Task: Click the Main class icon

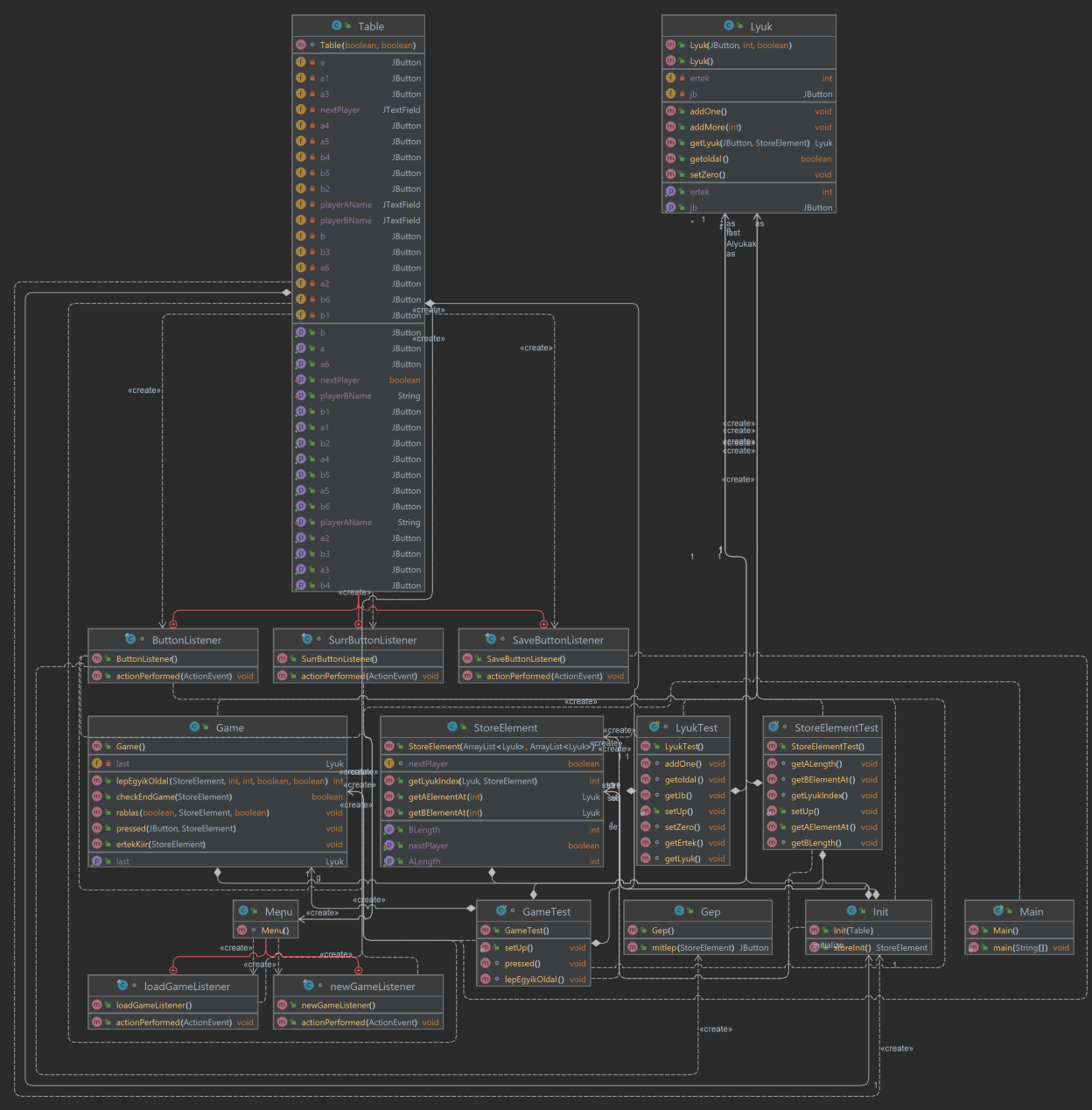Action: 998,910
